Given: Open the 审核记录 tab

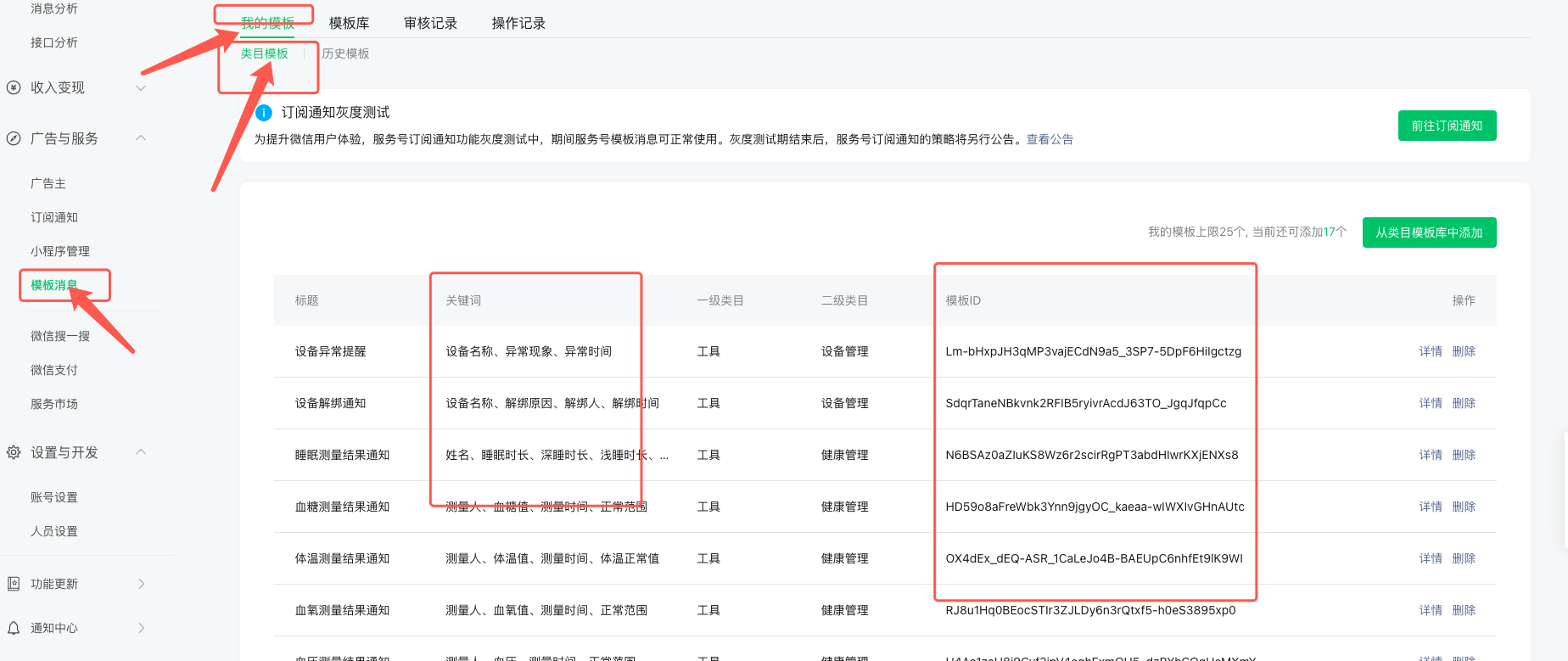Looking at the screenshot, I should 430,24.
